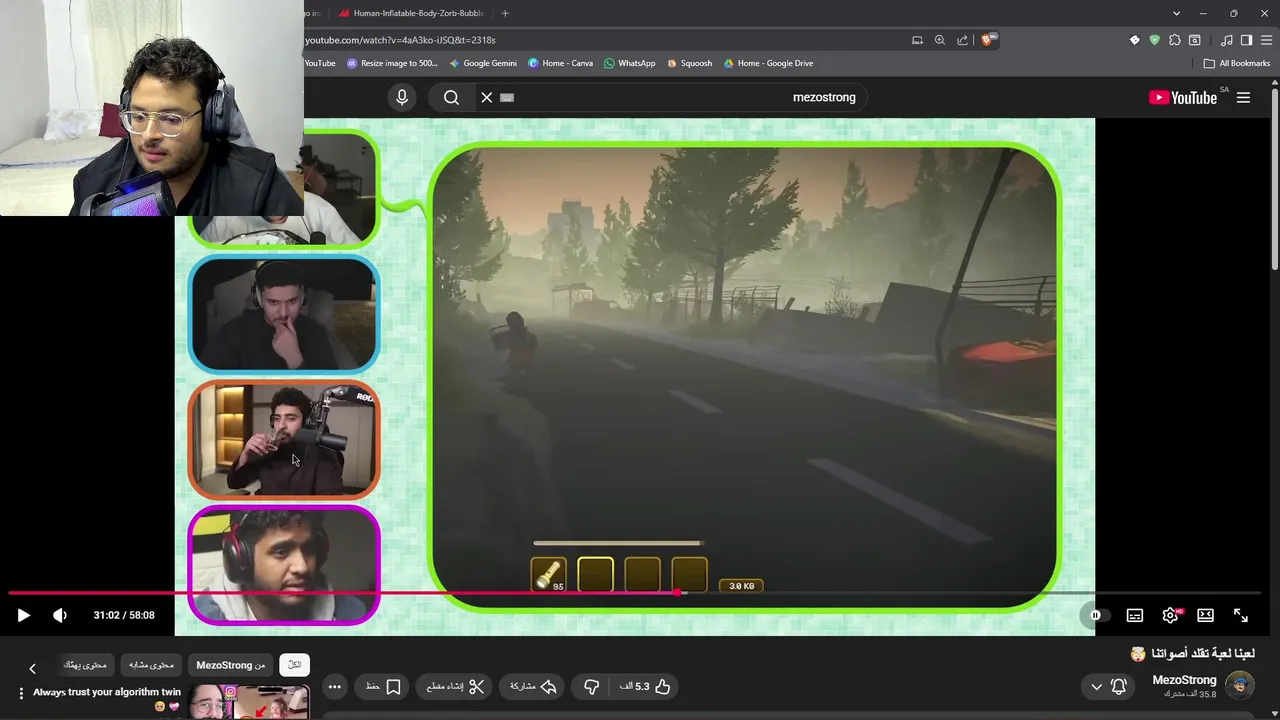Click the diamond-shaped extension icon
Image resolution: width=1280 pixels, height=720 pixels.
[x=1134, y=40]
